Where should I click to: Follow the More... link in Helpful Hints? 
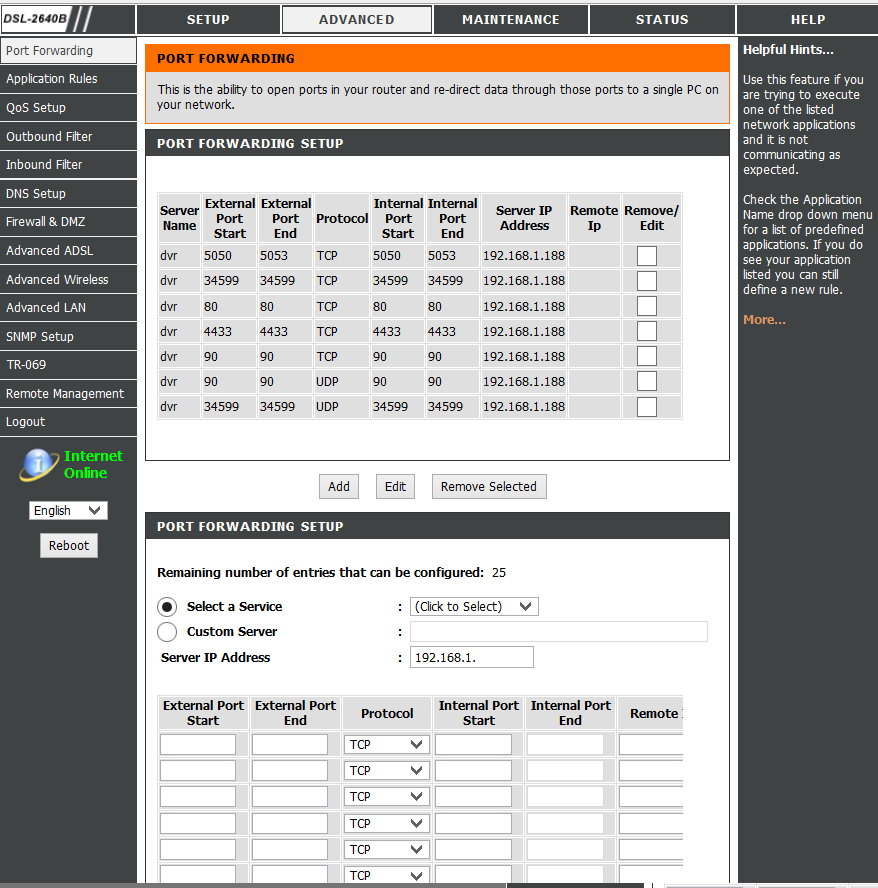coord(764,319)
